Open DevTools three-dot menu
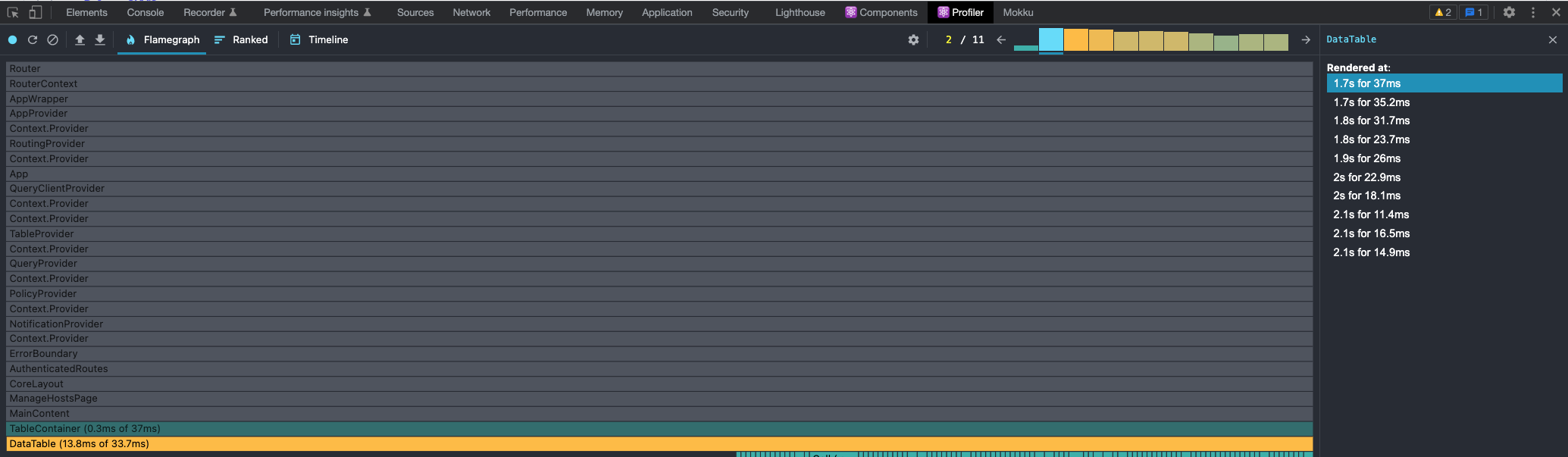The image size is (1568, 457). (x=1533, y=12)
